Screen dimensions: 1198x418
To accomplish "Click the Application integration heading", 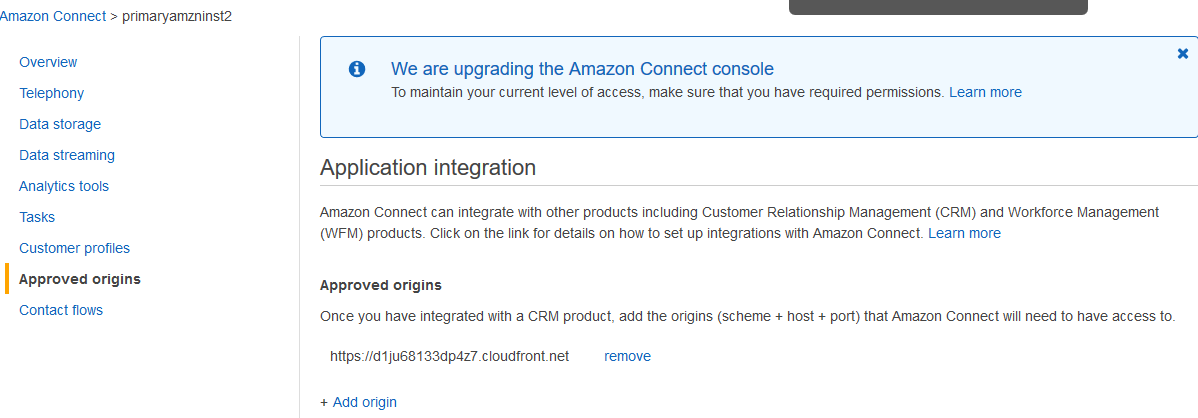I will click(x=428, y=167).
